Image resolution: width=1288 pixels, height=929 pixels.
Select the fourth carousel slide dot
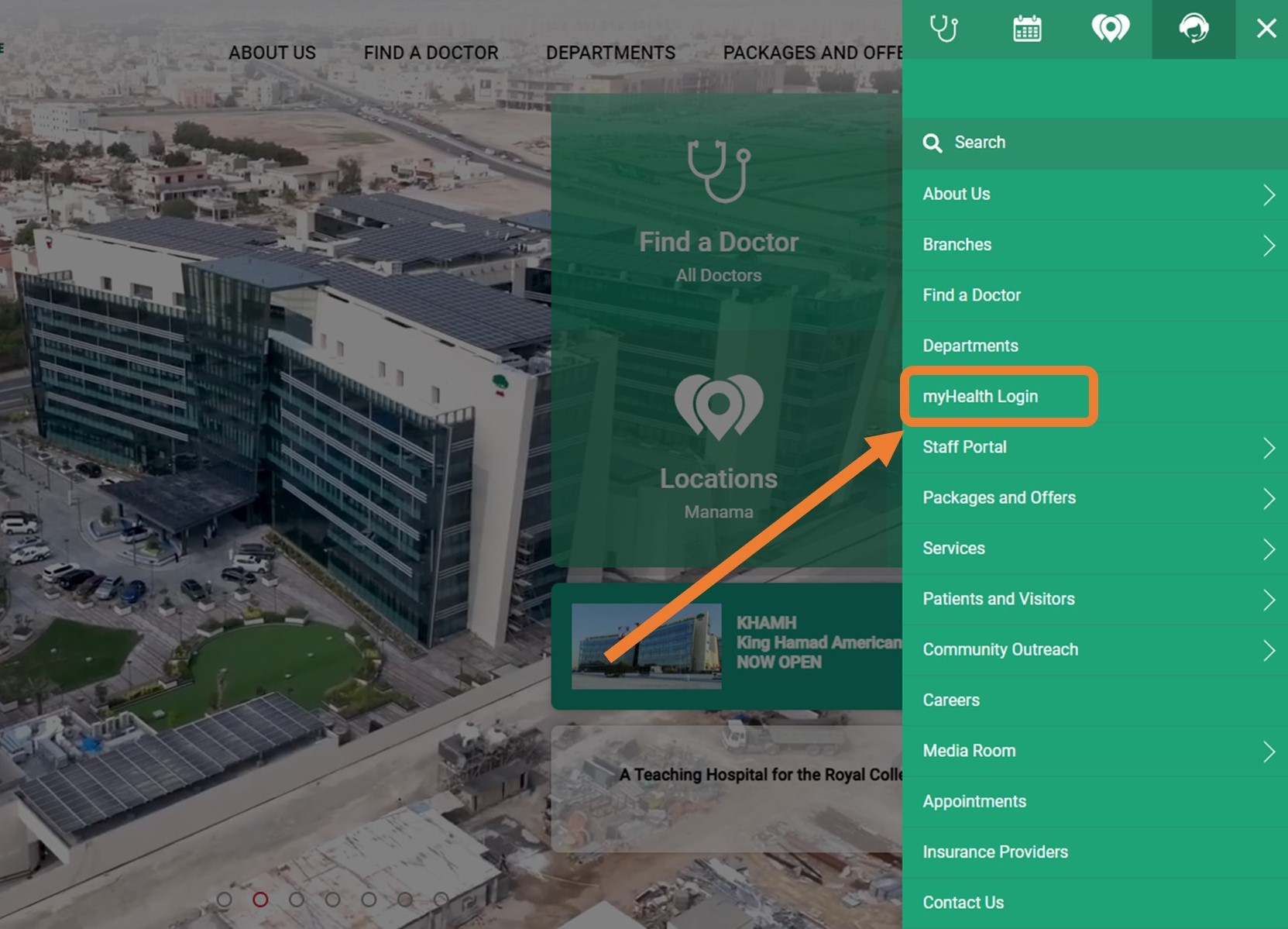coord(332,900)
